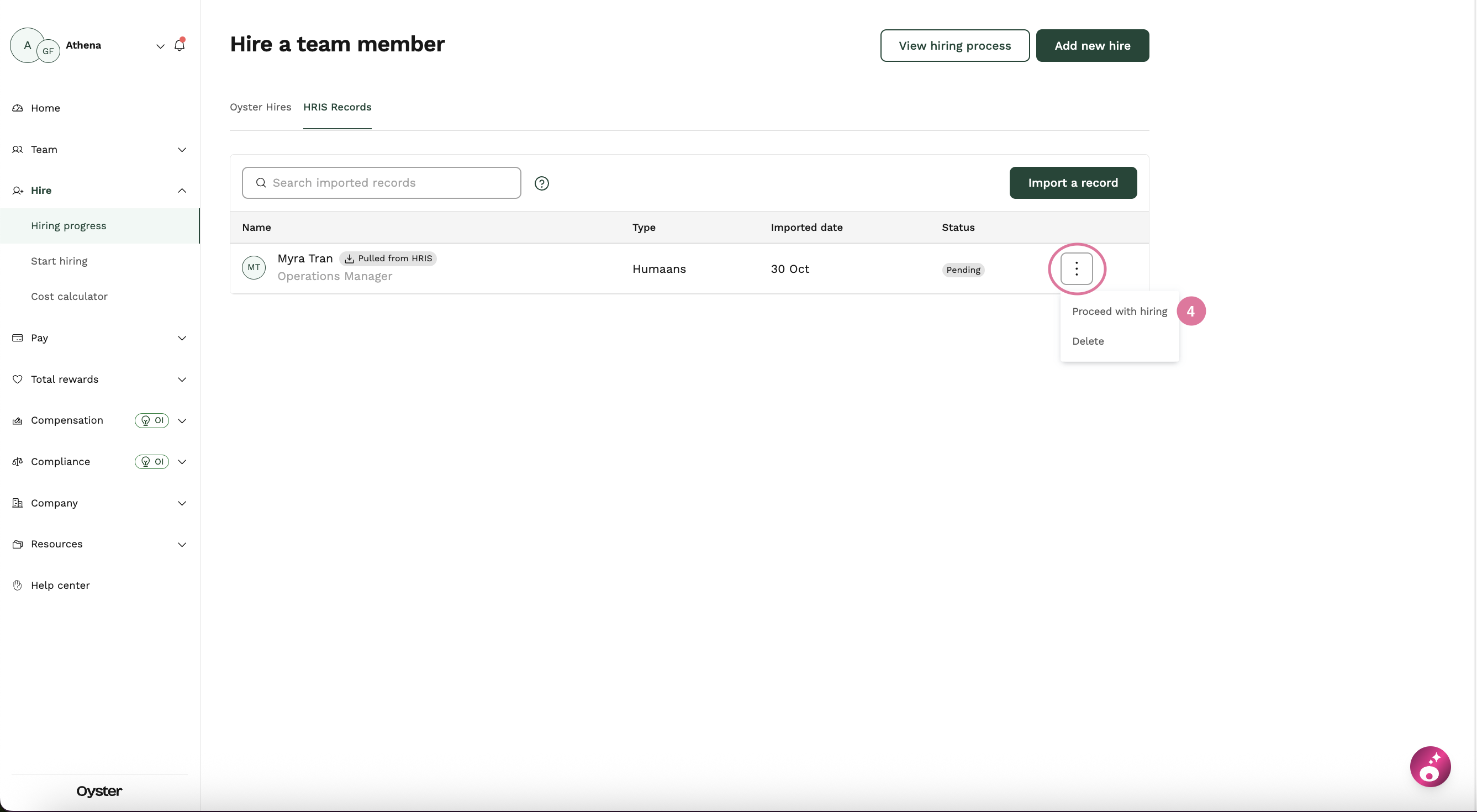Click the Company building icon
This screenshot has height=812, width=1477.
(18, 503)
